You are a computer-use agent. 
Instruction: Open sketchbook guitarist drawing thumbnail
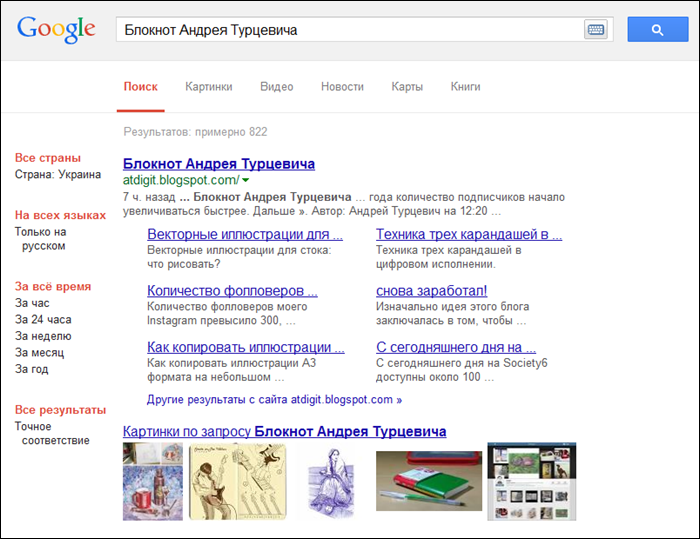(x=238, y=481)
